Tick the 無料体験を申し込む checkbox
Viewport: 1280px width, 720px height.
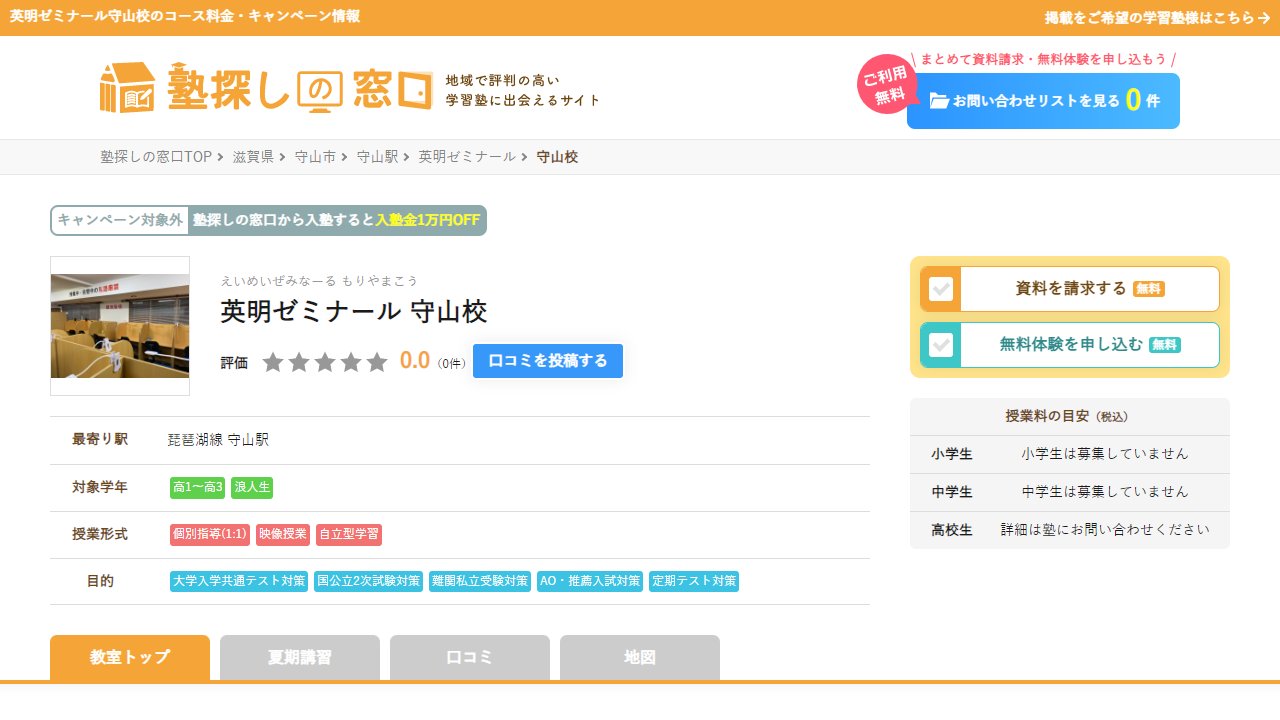pyautogui.click(x=941, y=345)
